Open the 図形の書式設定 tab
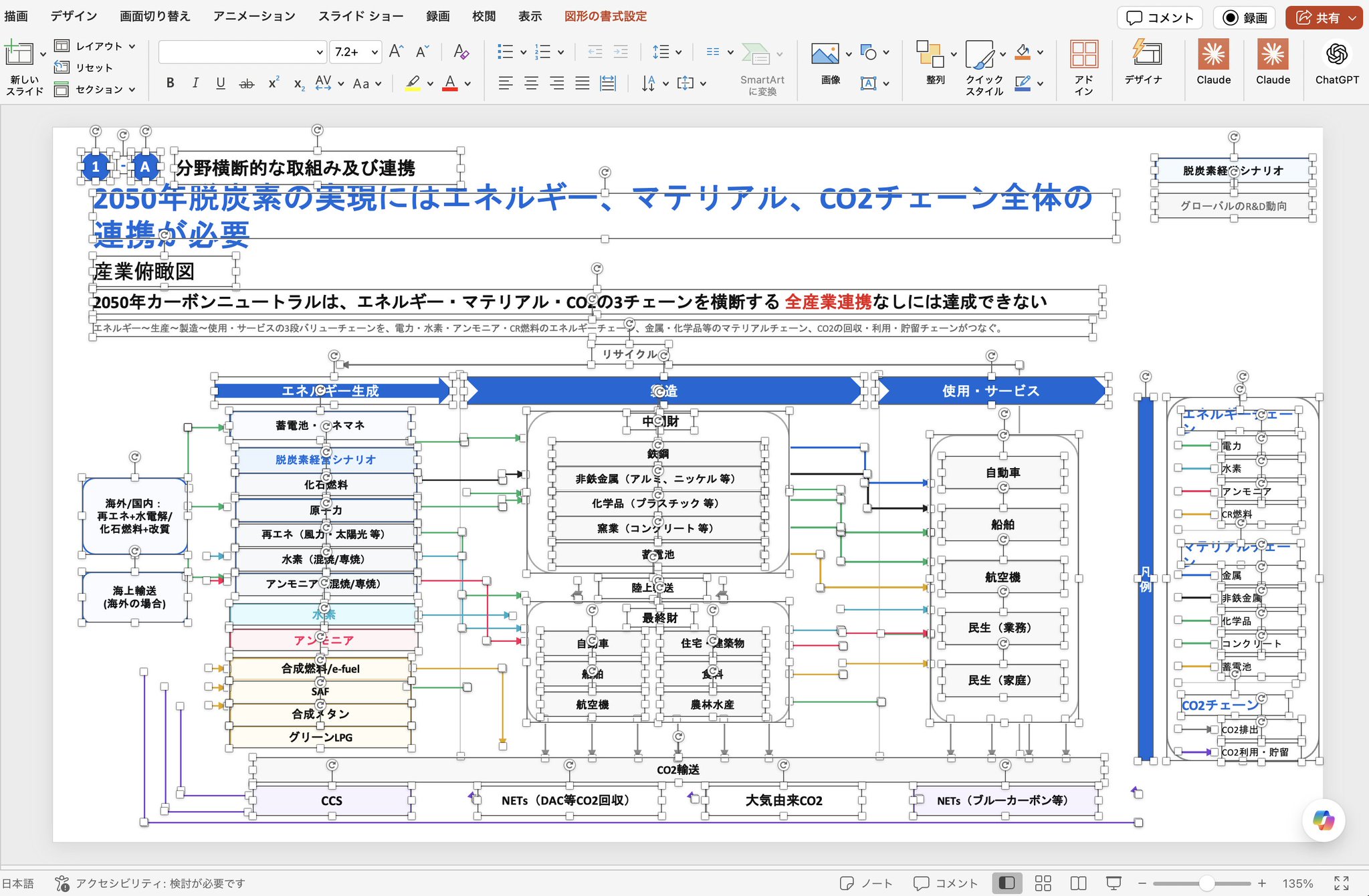1369x896 pixels. (605, 16)
